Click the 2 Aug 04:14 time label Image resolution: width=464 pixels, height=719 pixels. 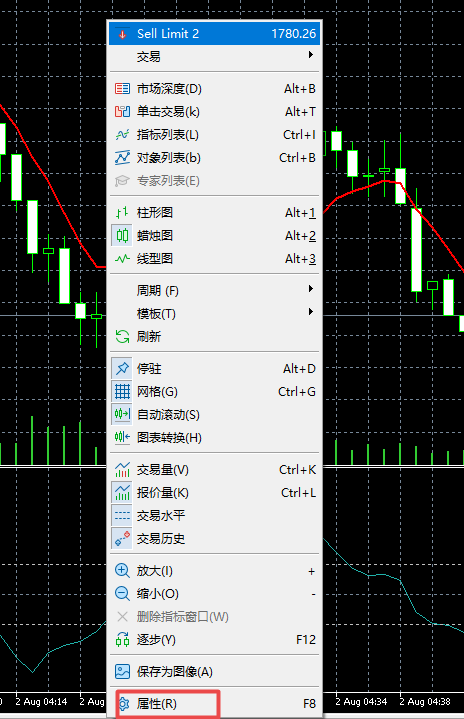[x=41, y=702]
